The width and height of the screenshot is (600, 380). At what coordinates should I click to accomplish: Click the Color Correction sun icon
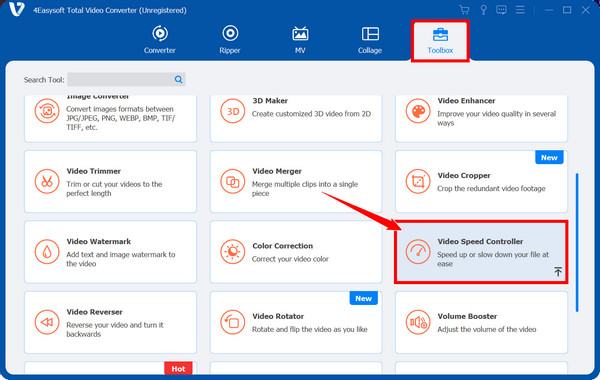click(232, 252)
